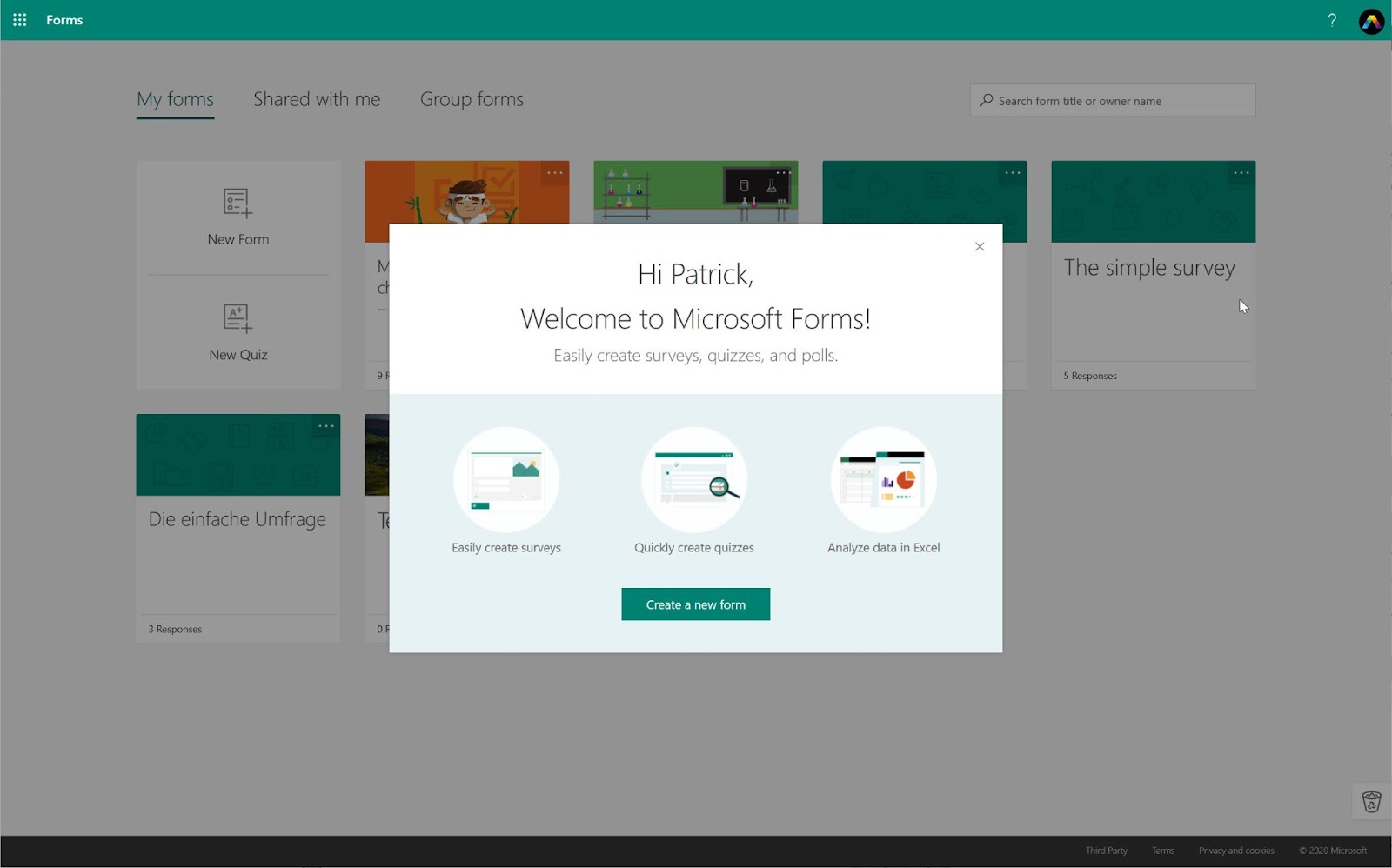Image resolution: width=1392 pixels, height=868 pixels.
Task: Click the Create a new form button
Action: click(x=696, y=604)
